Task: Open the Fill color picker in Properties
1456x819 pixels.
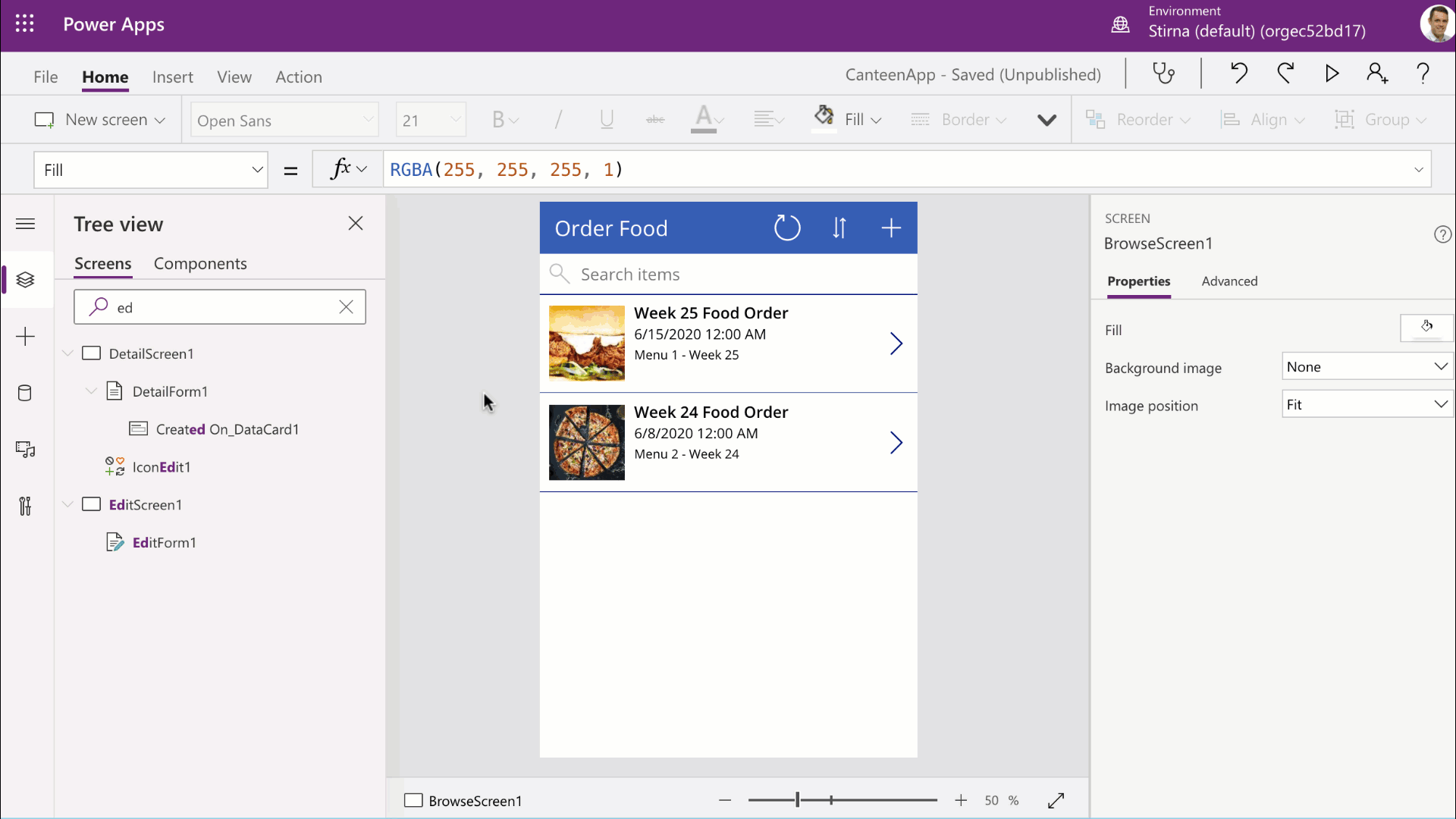Action: coord(1426,328)
